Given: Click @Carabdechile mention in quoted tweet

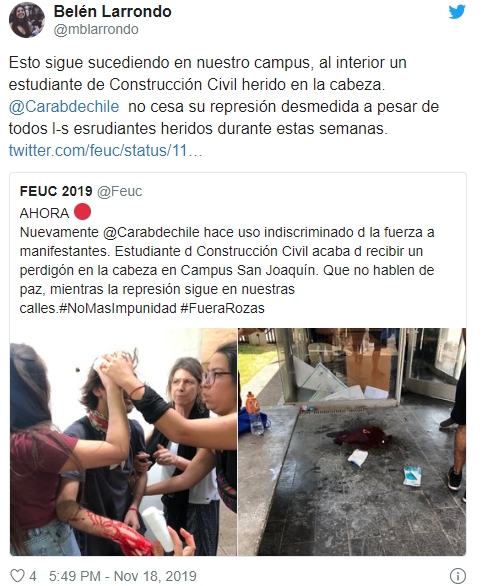Looking at the screenshot, I should click(x=151, y=232).
